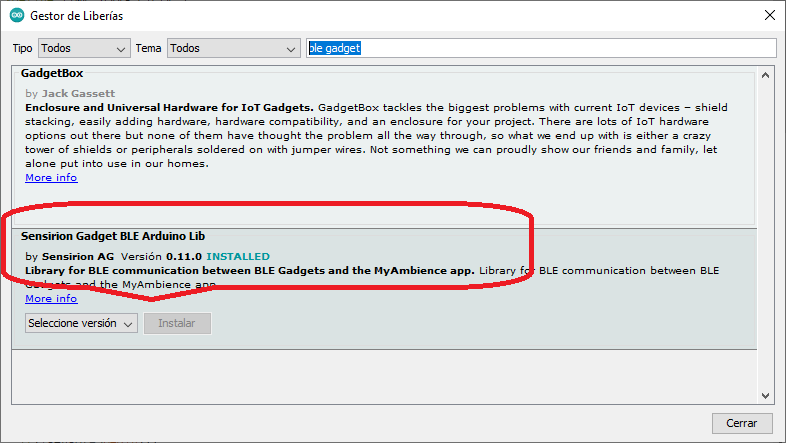Open More info link for GadgetBox

(x=51, y=178)
